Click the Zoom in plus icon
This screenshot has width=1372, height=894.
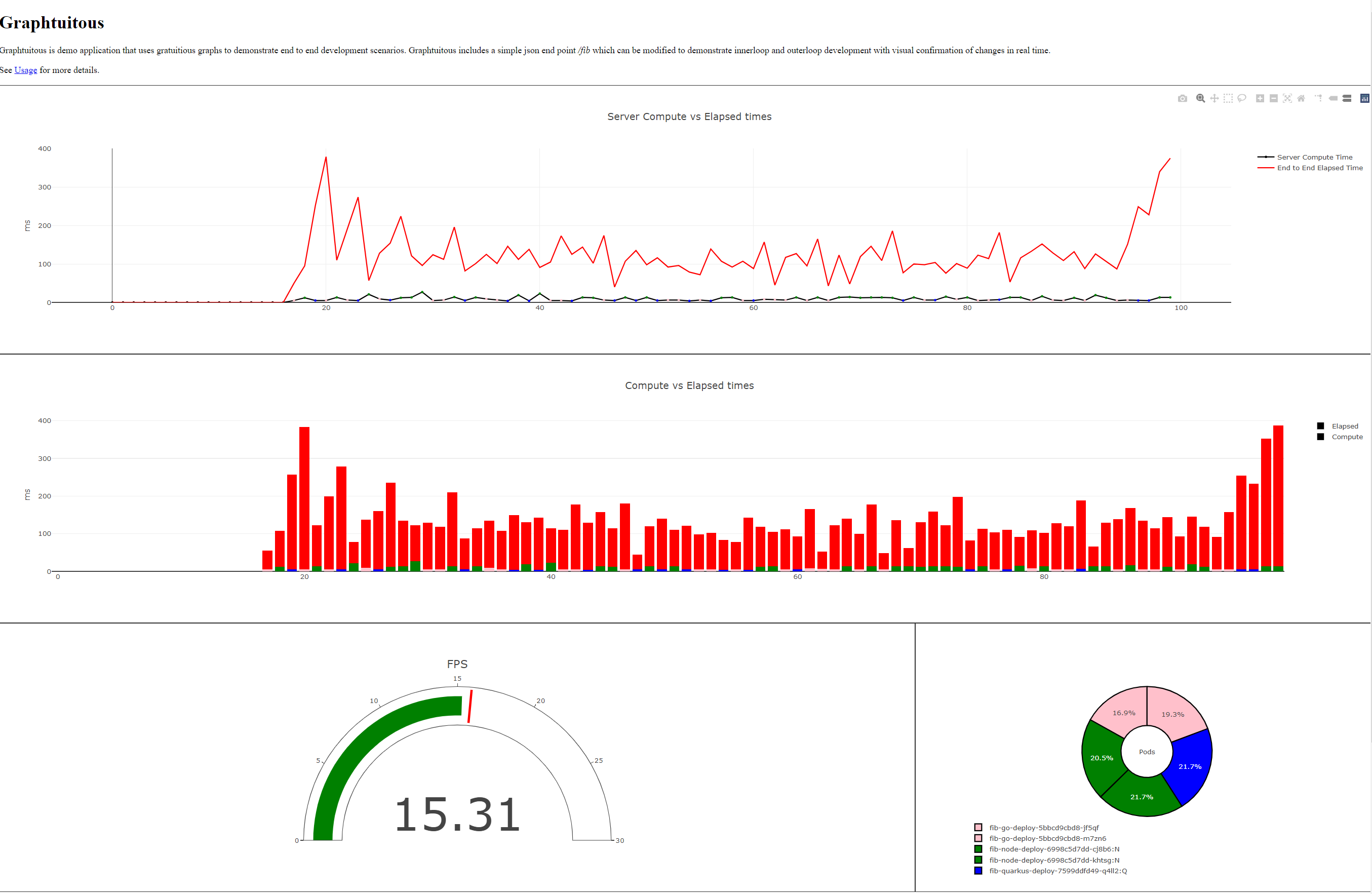(x=1260, y=99)
